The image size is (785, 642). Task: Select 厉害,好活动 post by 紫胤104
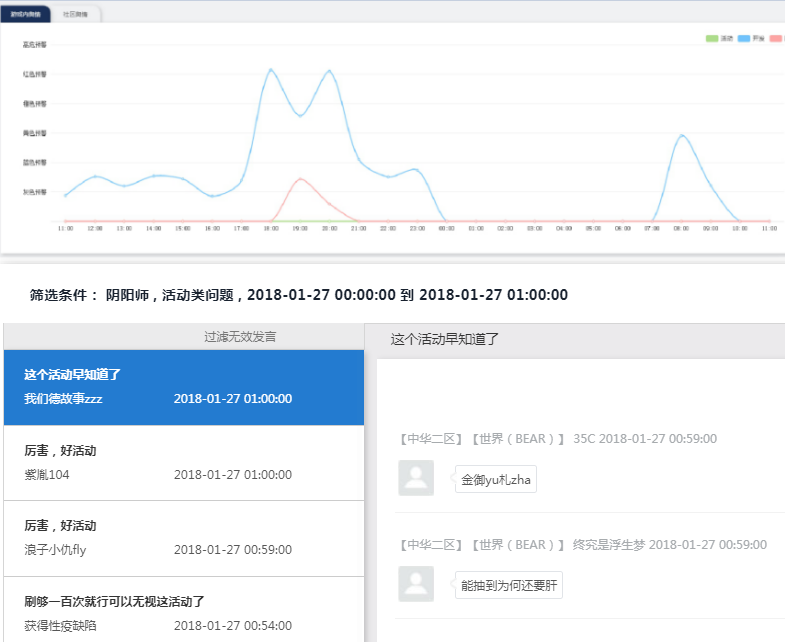[184, 462]
